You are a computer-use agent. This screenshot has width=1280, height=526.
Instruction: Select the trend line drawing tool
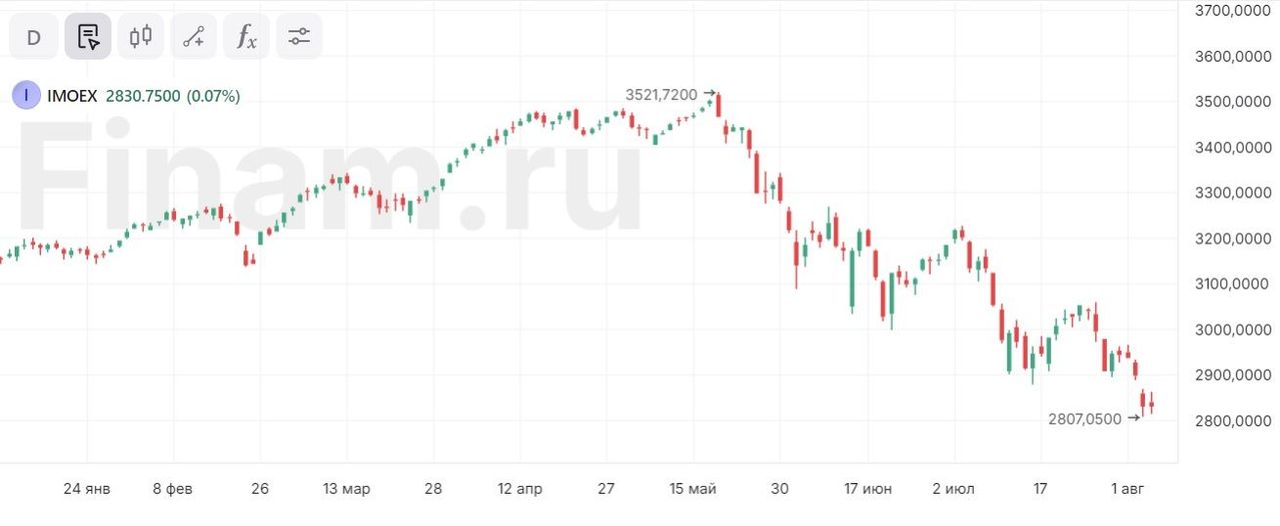point(194,38)
